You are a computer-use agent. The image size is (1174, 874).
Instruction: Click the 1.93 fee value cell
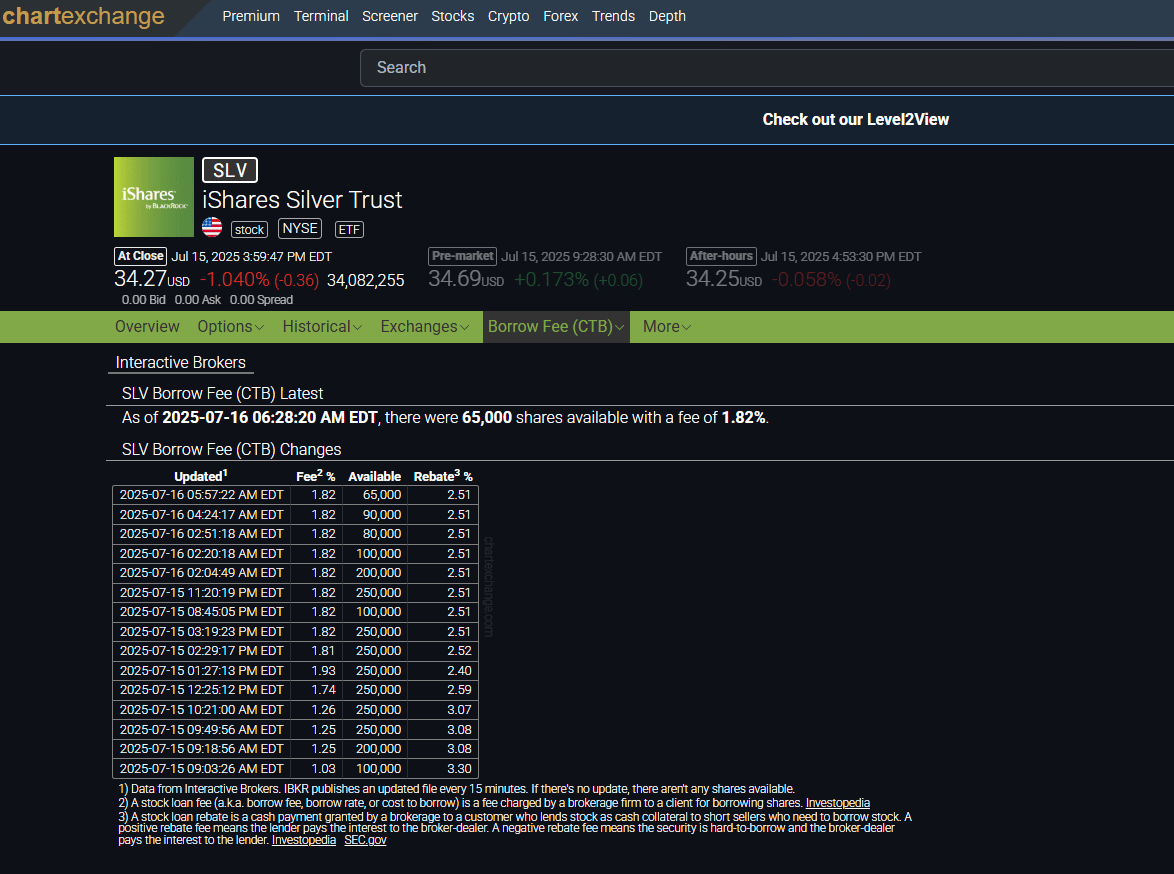317,670
